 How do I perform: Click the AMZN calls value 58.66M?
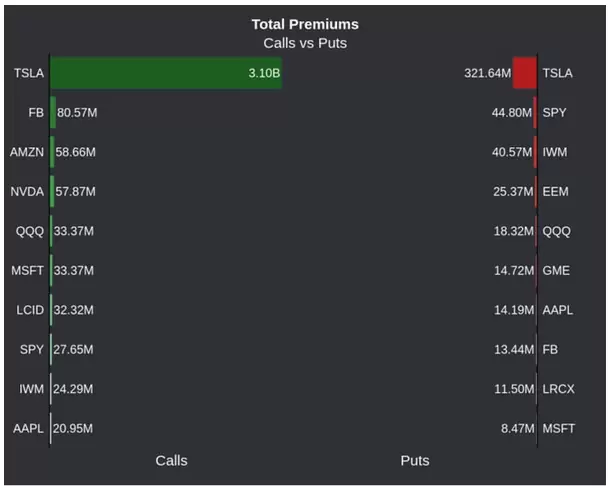[x=75, y=152]
